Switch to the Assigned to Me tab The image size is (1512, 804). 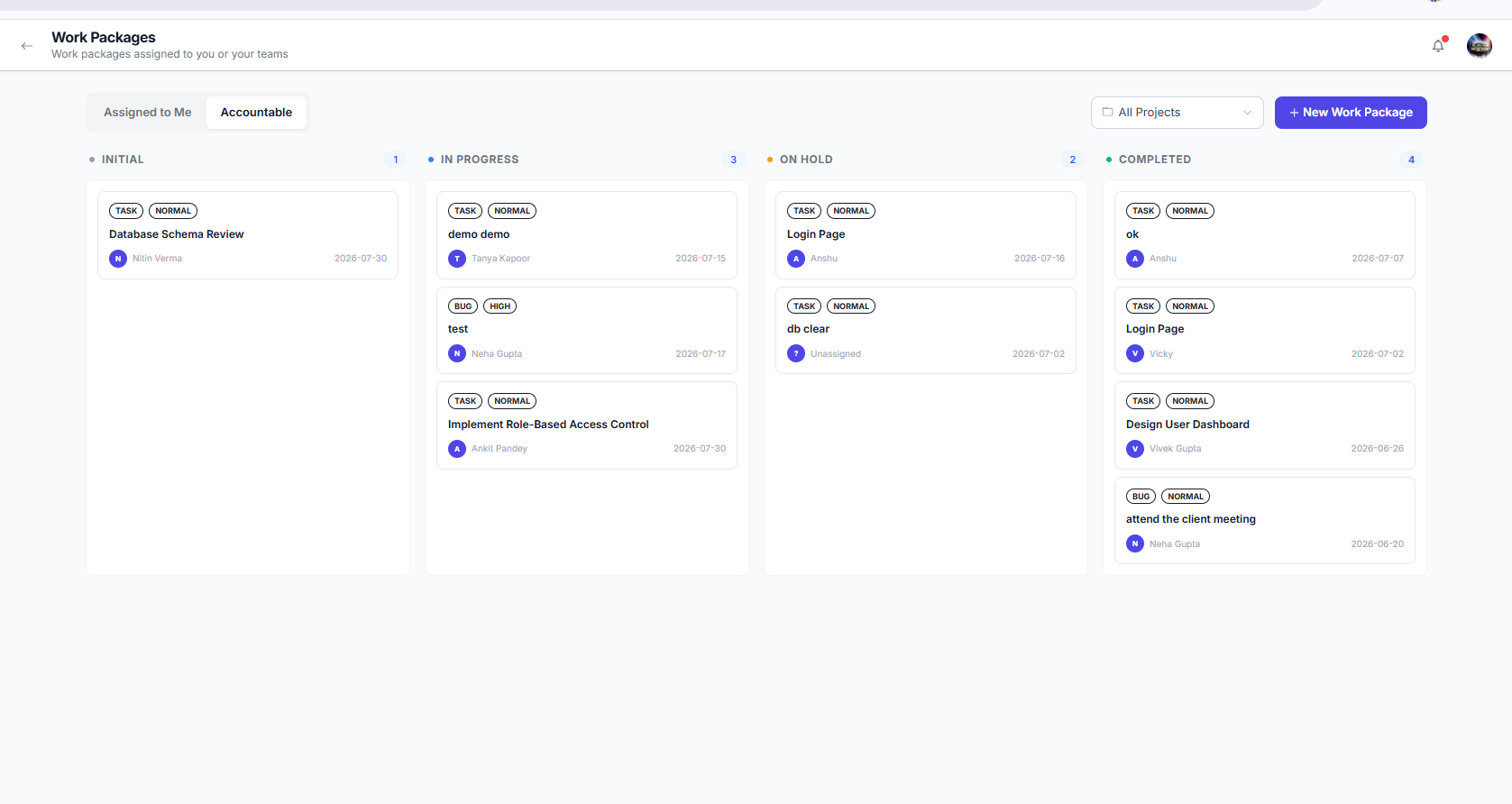point(148,113)
